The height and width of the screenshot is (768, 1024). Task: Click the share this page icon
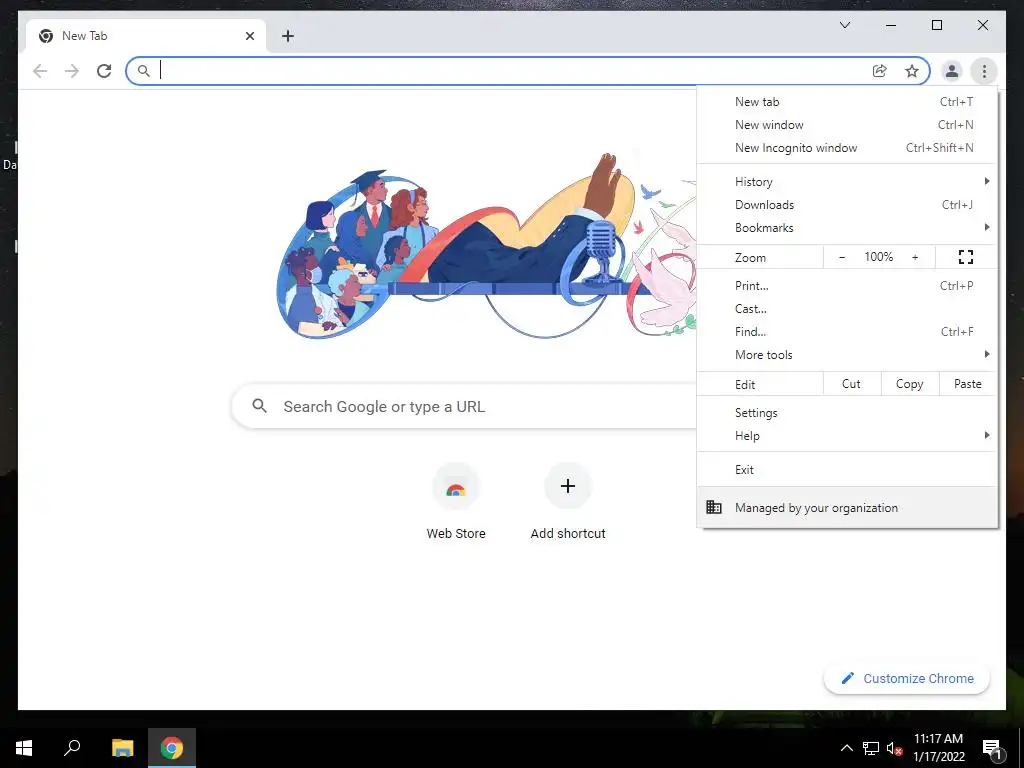(880, 71)
